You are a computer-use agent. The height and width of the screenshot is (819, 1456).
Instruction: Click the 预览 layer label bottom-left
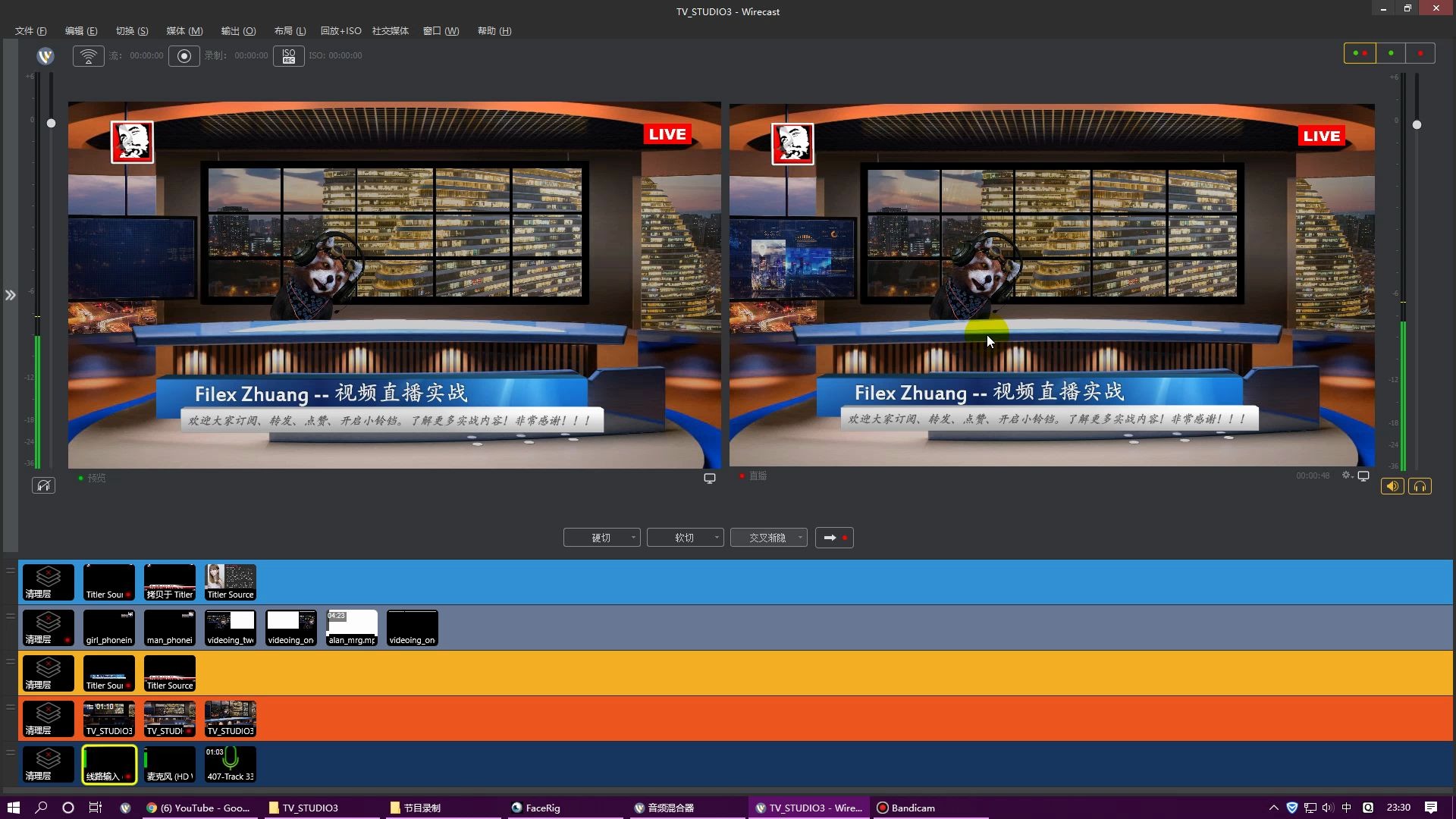[97, 477]
